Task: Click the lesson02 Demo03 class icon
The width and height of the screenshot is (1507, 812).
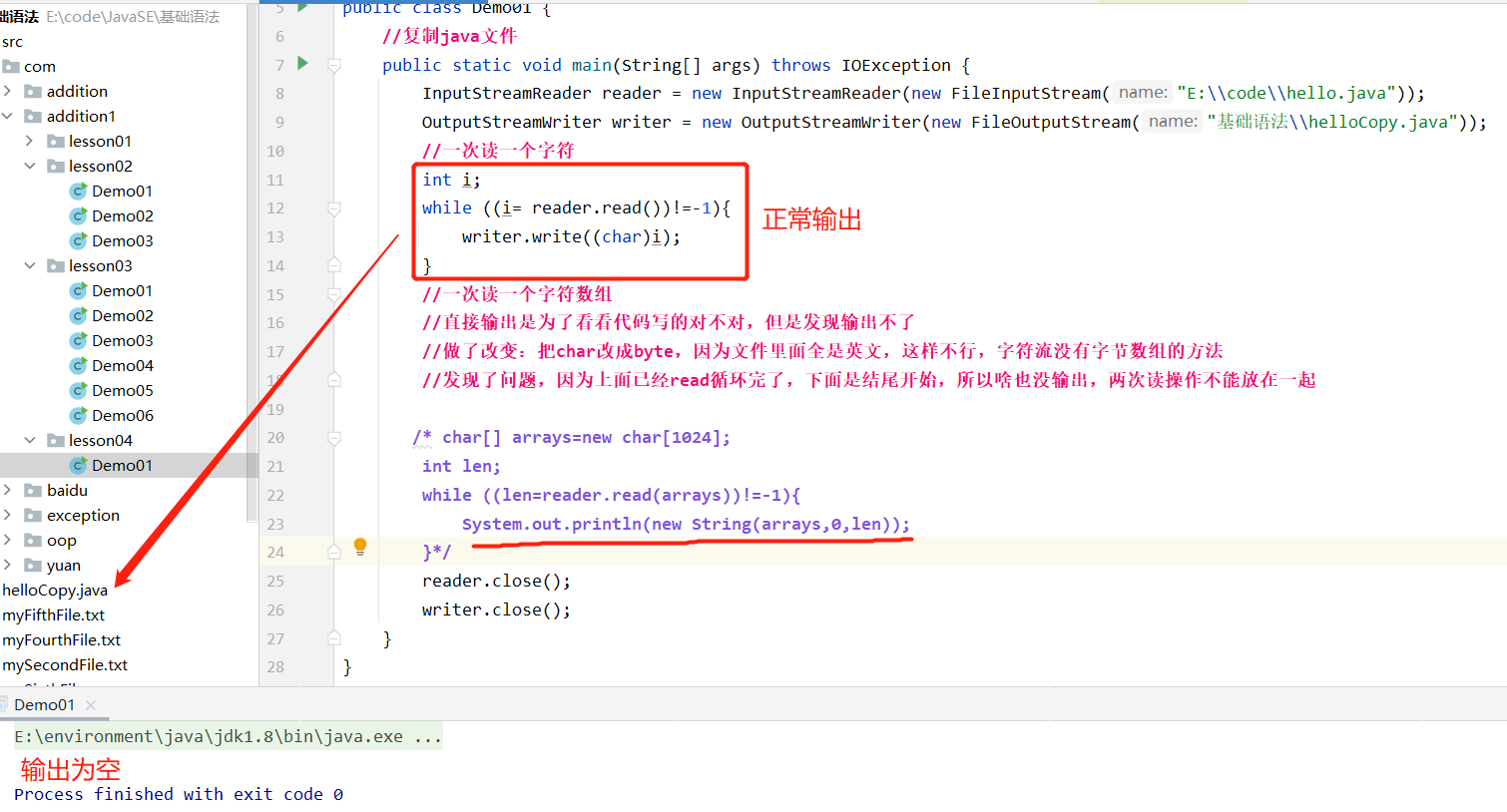Action: coord(78,240)
